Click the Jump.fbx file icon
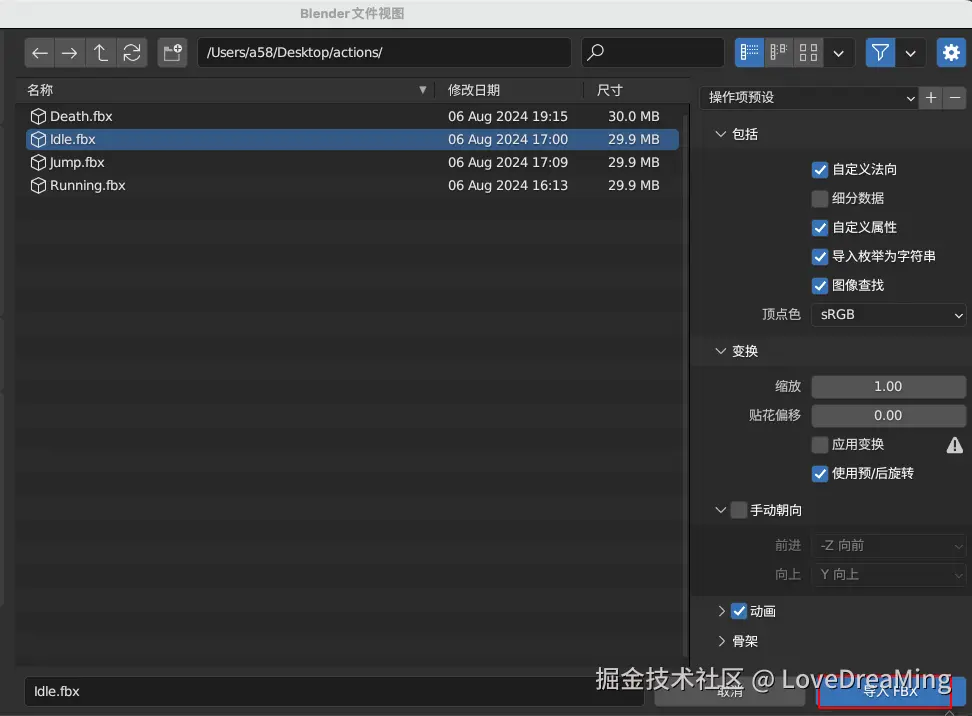The width and height of the screenshot is (972, 716). tap(38, 162)
